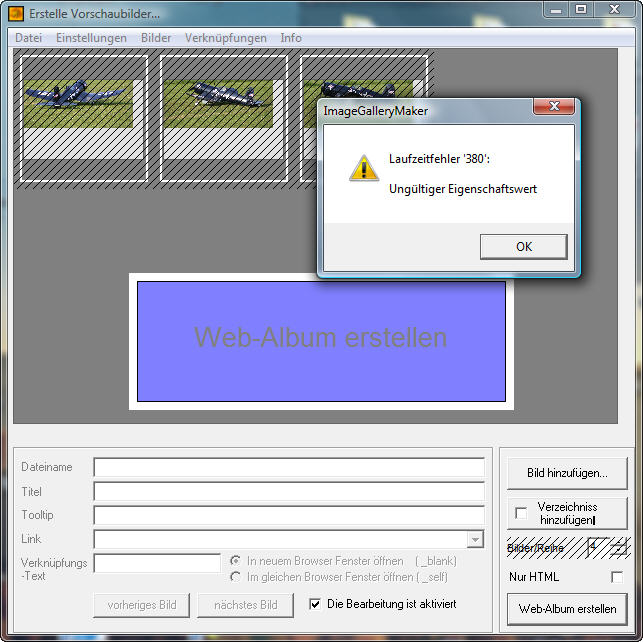643x642 pixels.
Task: Click the large 'Web-Album erstellen' preview banner
Action: (321, 340)
